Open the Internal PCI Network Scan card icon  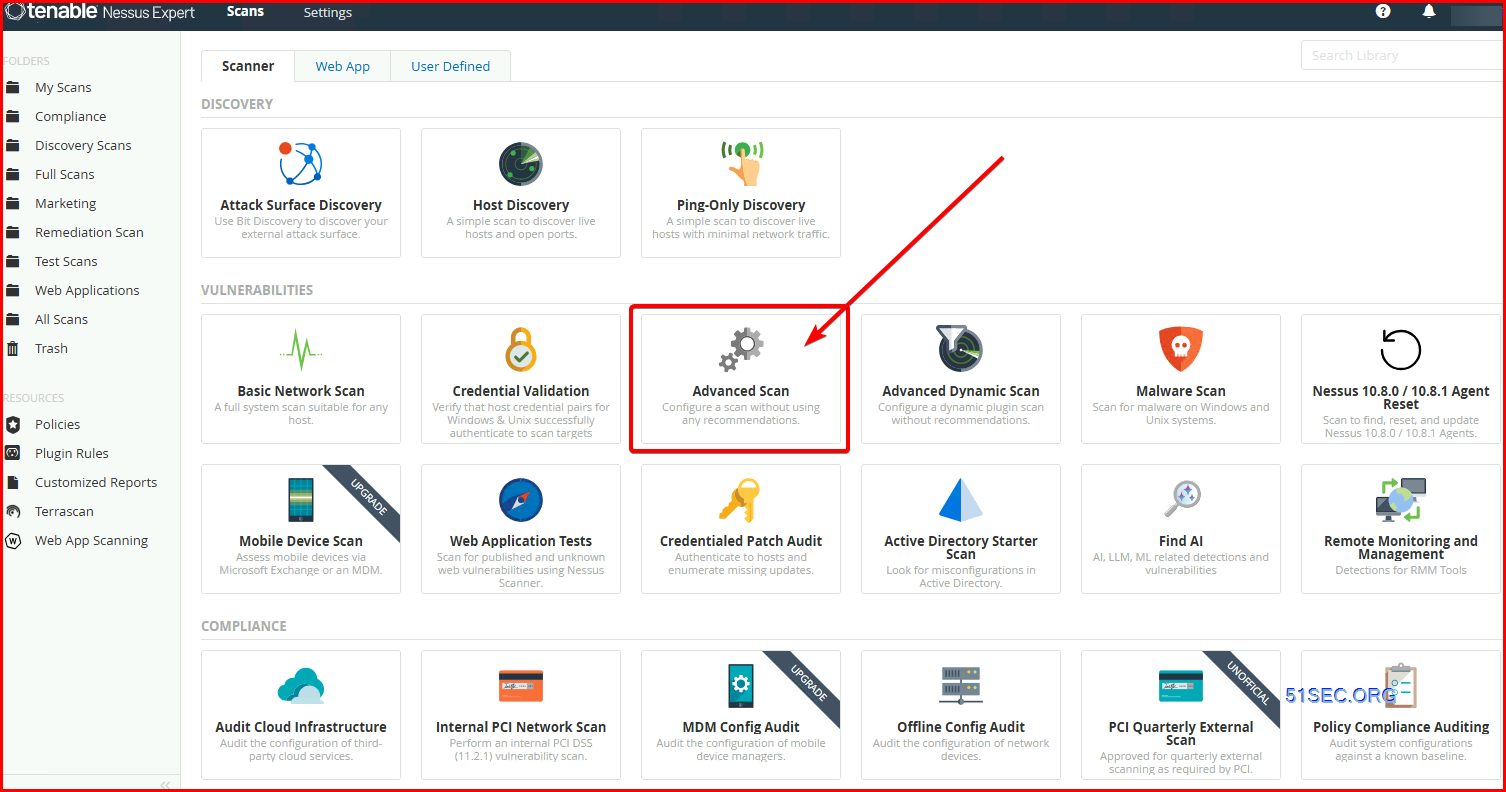tap(520, 686)
